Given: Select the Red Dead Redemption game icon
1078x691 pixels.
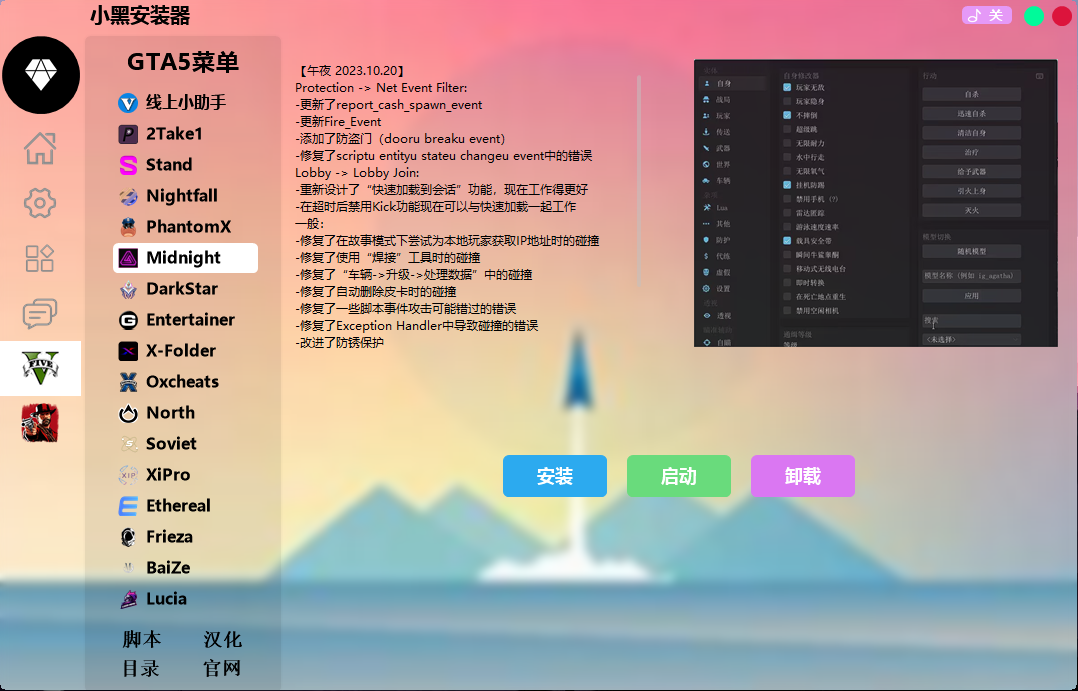Looking at the screenshot, I should [41, 423].
